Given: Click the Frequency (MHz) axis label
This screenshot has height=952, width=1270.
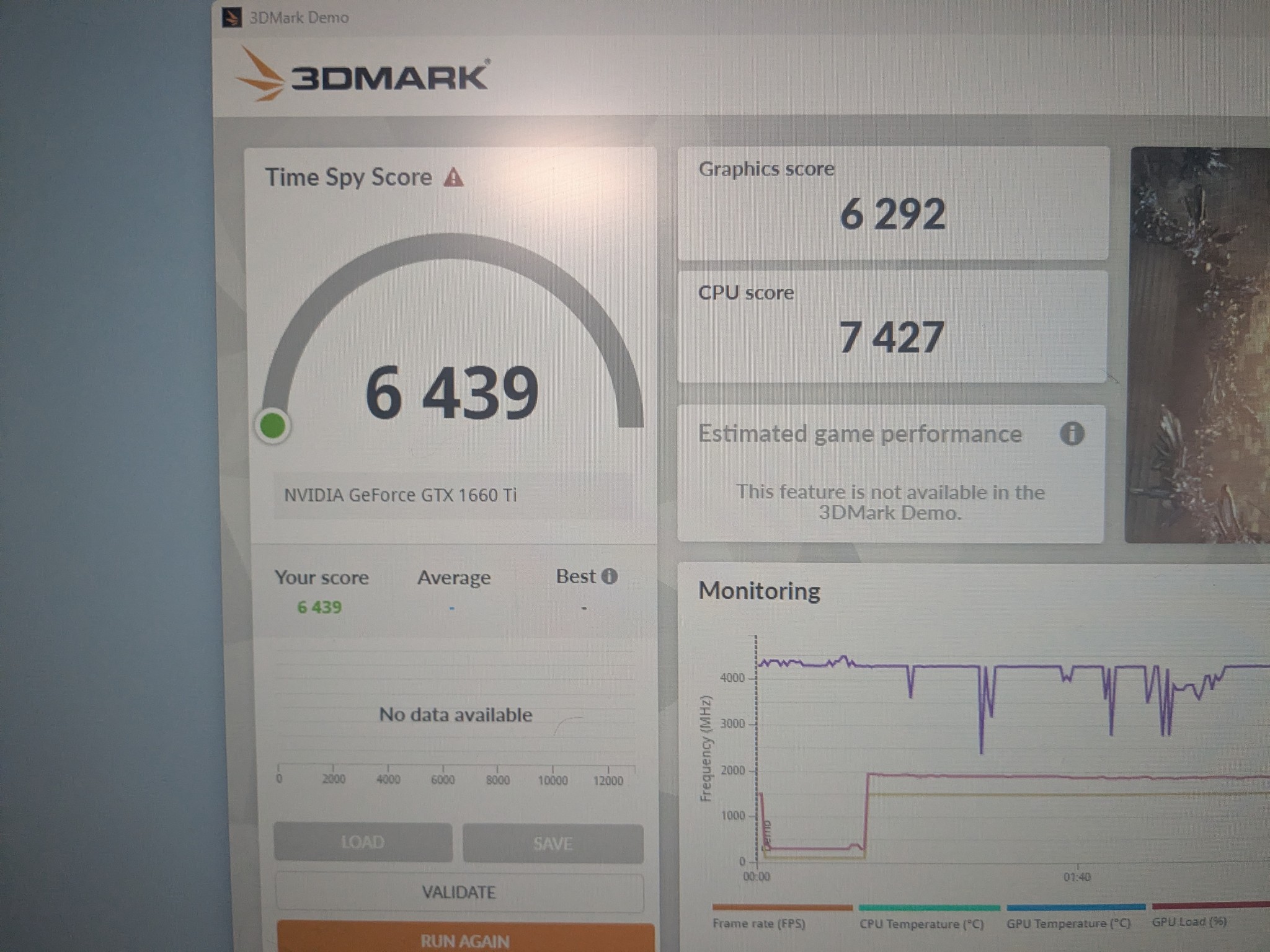Looking at the screenshot, I should click(706, 748).
